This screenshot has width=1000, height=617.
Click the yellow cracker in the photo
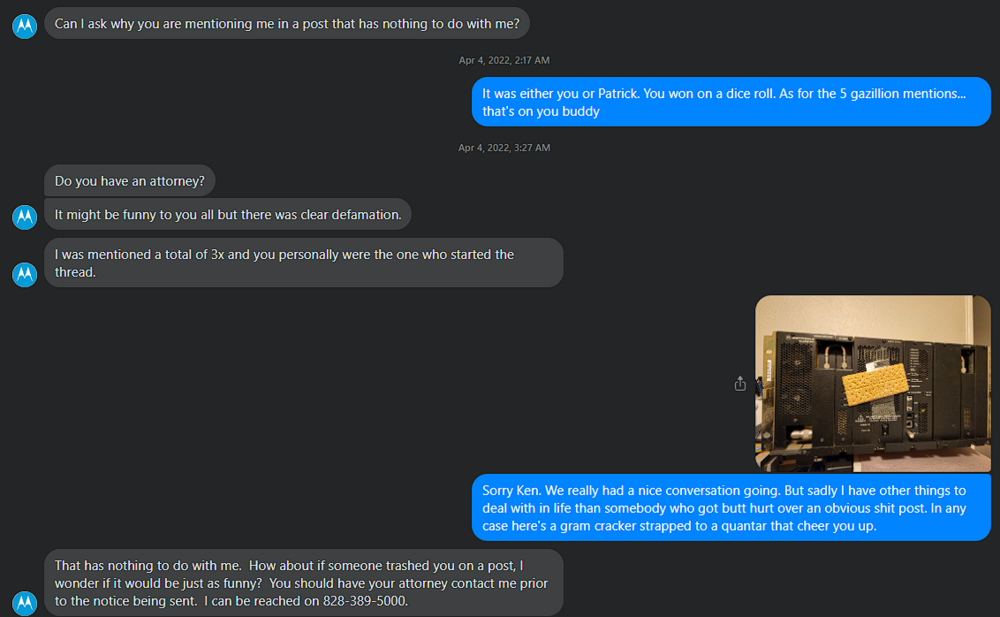pyautogui.click(x=875, y=384)
